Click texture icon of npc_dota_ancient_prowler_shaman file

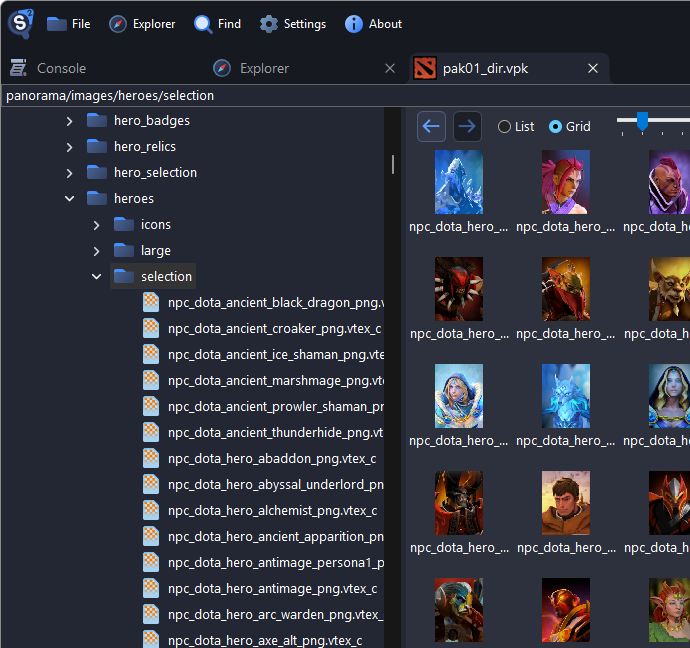[151, 406]
